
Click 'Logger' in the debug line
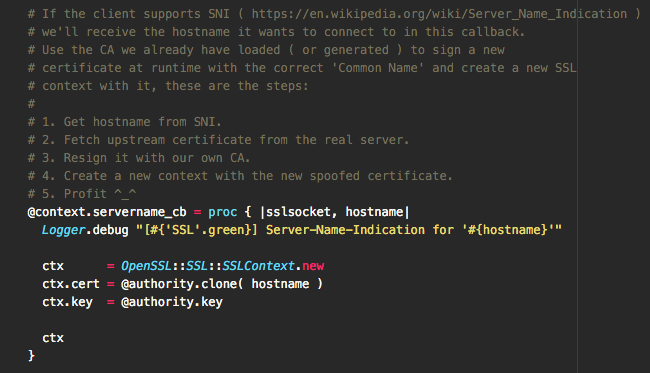coord(63,230)
